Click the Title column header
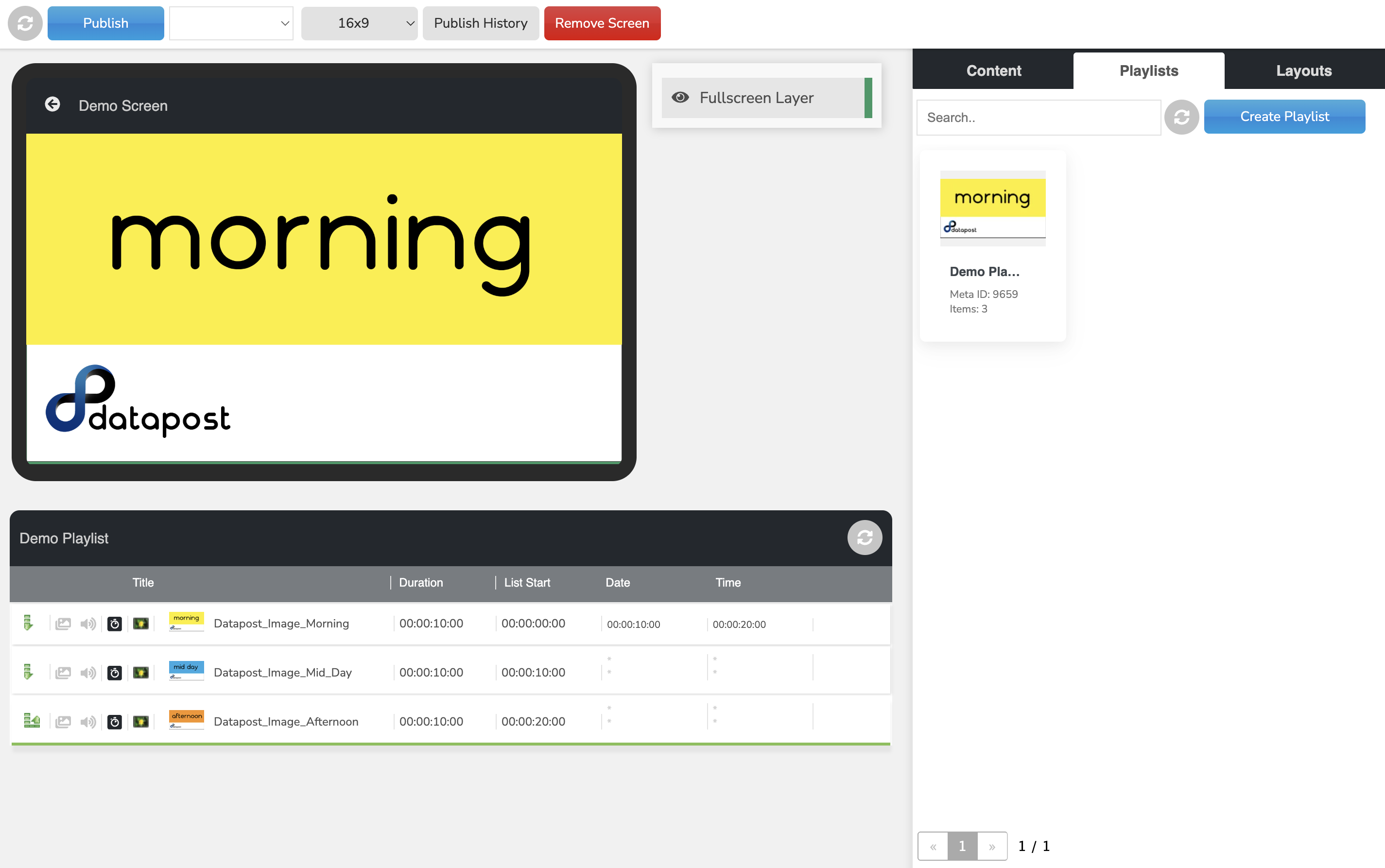 [x=143, y=583]
